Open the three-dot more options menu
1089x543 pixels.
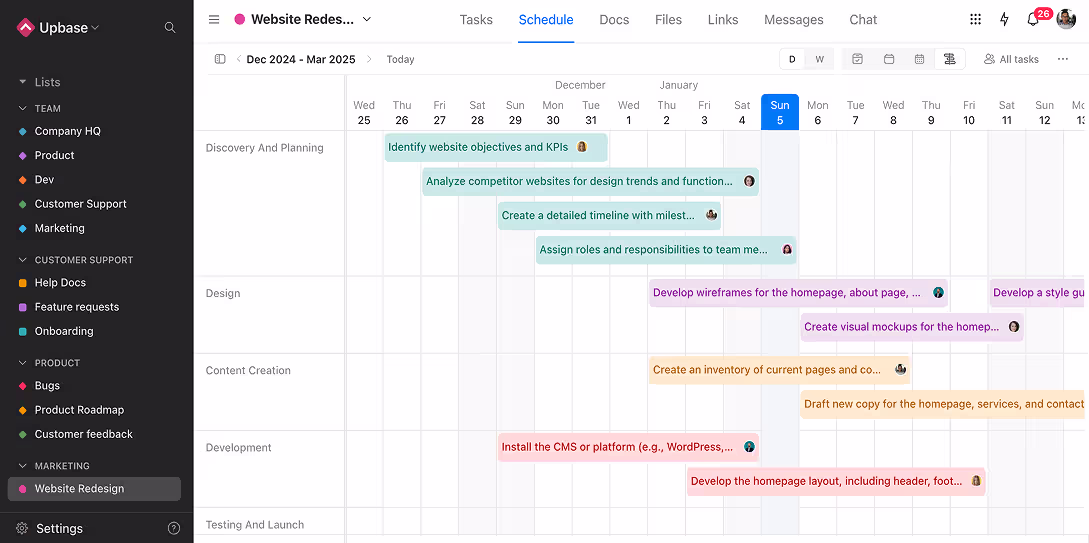tap(1063, 59)
